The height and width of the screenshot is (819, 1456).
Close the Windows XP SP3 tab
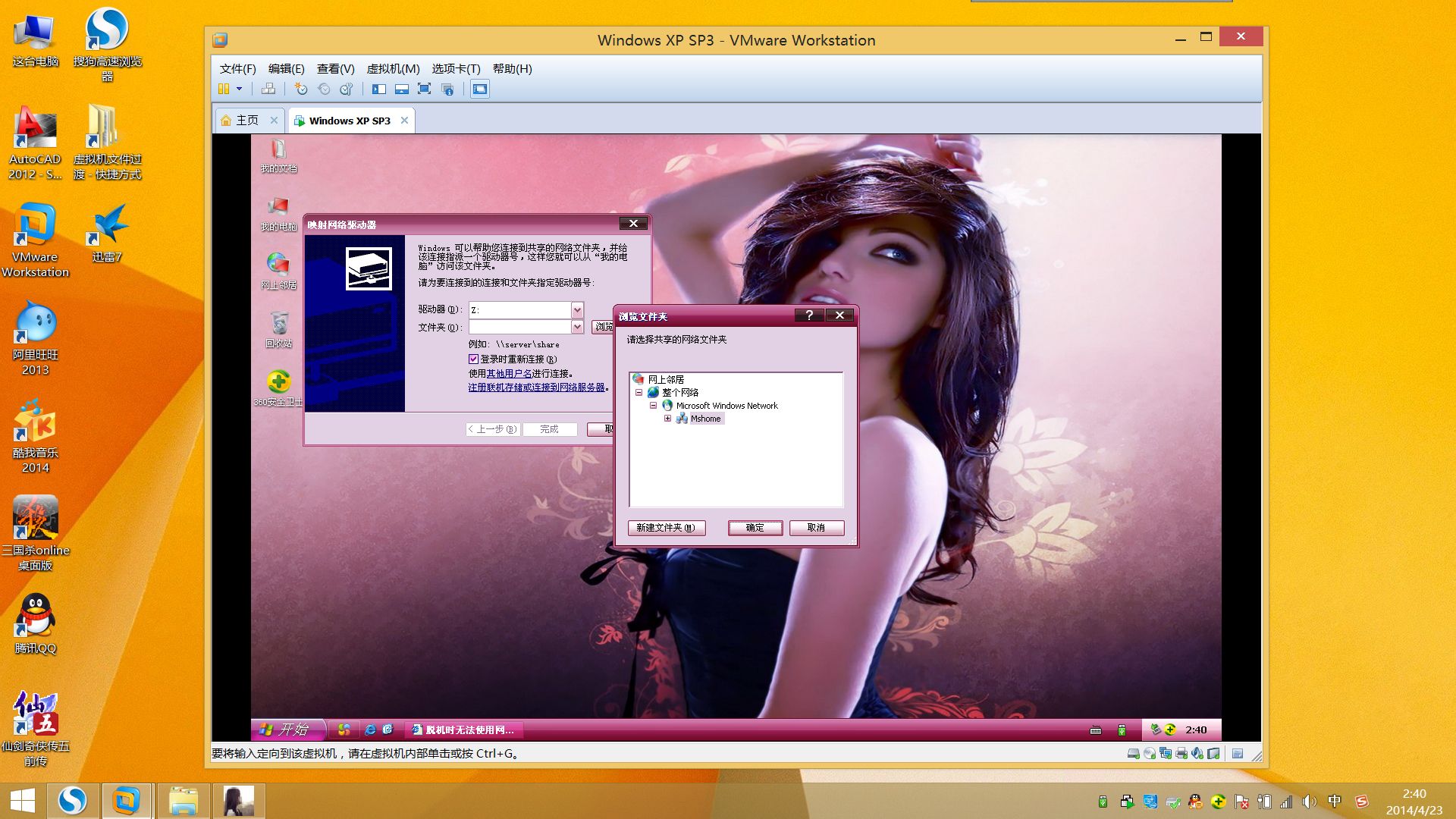[x=404, y=121]
